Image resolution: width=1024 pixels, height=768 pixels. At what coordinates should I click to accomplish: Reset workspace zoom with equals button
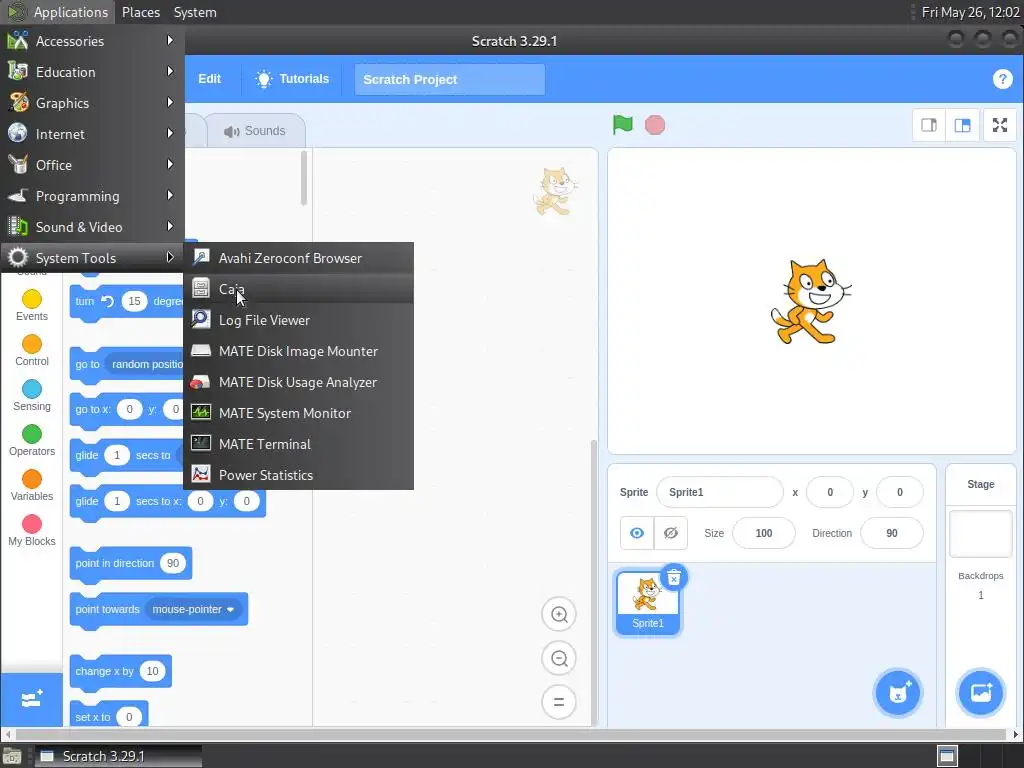click(558, 702)
